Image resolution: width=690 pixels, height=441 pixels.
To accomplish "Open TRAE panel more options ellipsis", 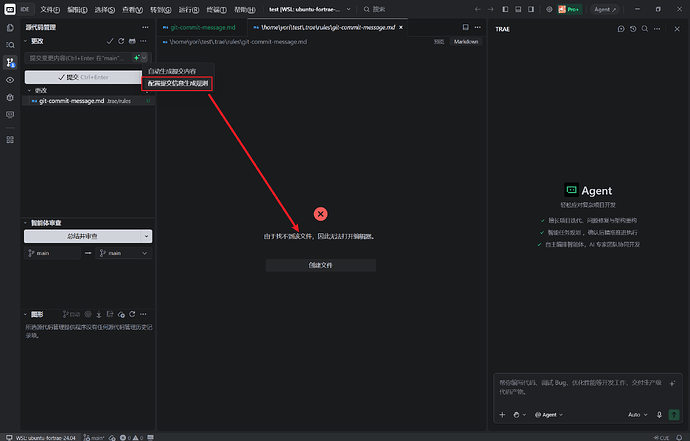I will click(657, 29).
